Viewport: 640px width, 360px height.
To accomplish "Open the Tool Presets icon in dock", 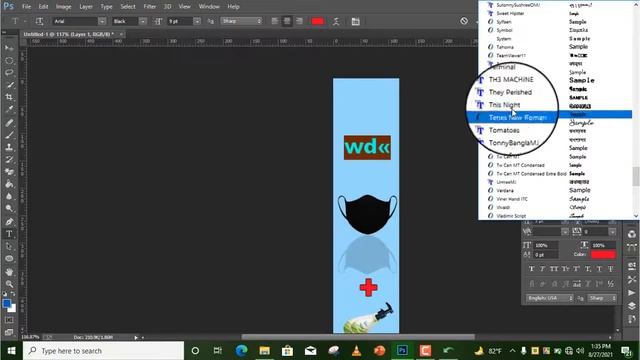I will 632,280.
